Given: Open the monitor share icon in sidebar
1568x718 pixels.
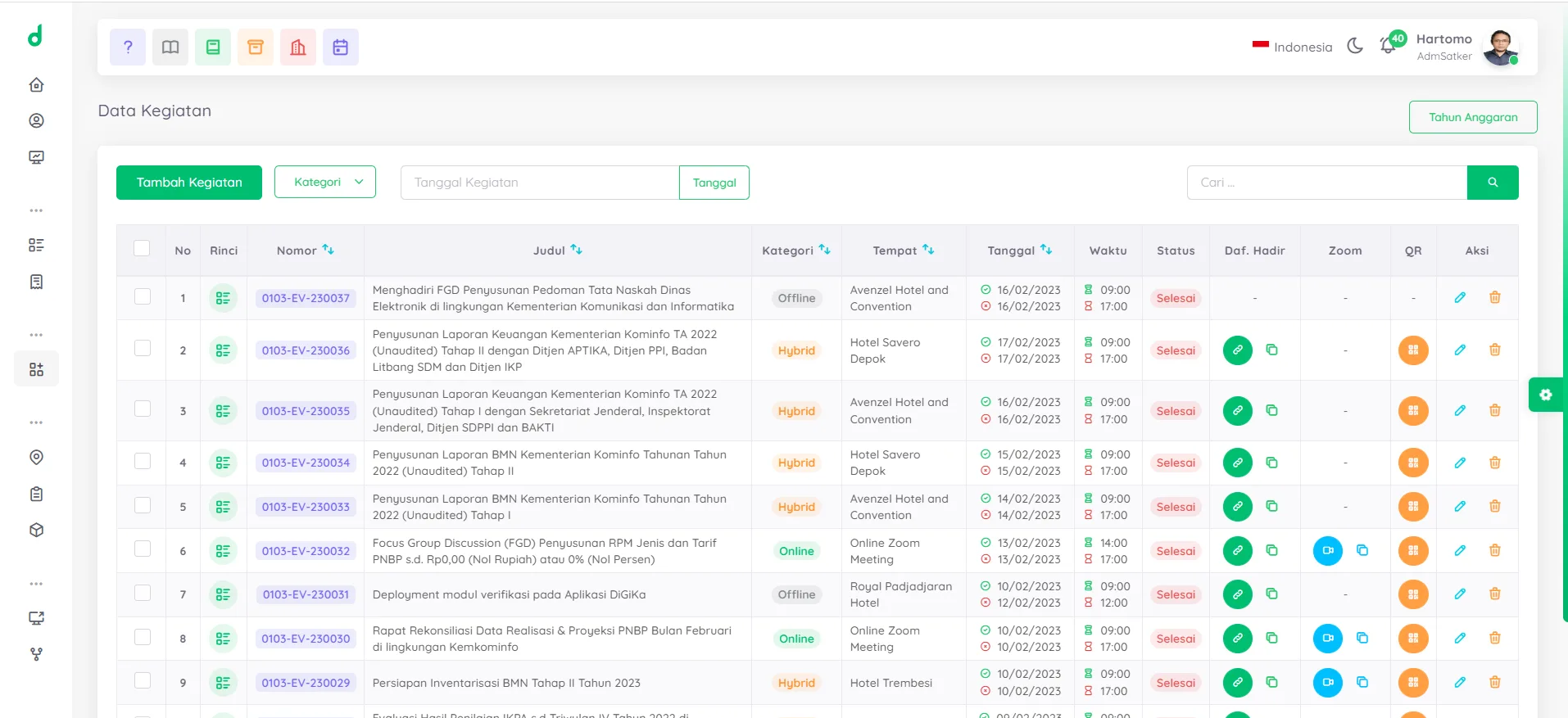Looking at the screenshot, I should point(36,618).
